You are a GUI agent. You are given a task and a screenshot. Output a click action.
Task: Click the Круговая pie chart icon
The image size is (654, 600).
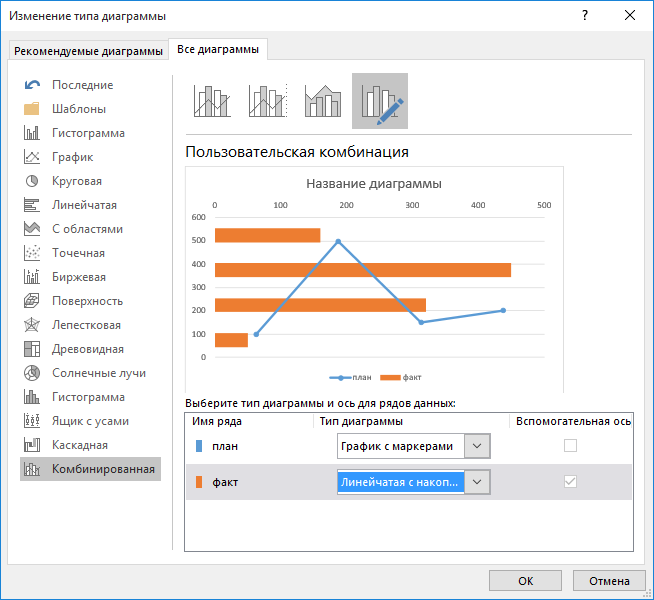32,181
